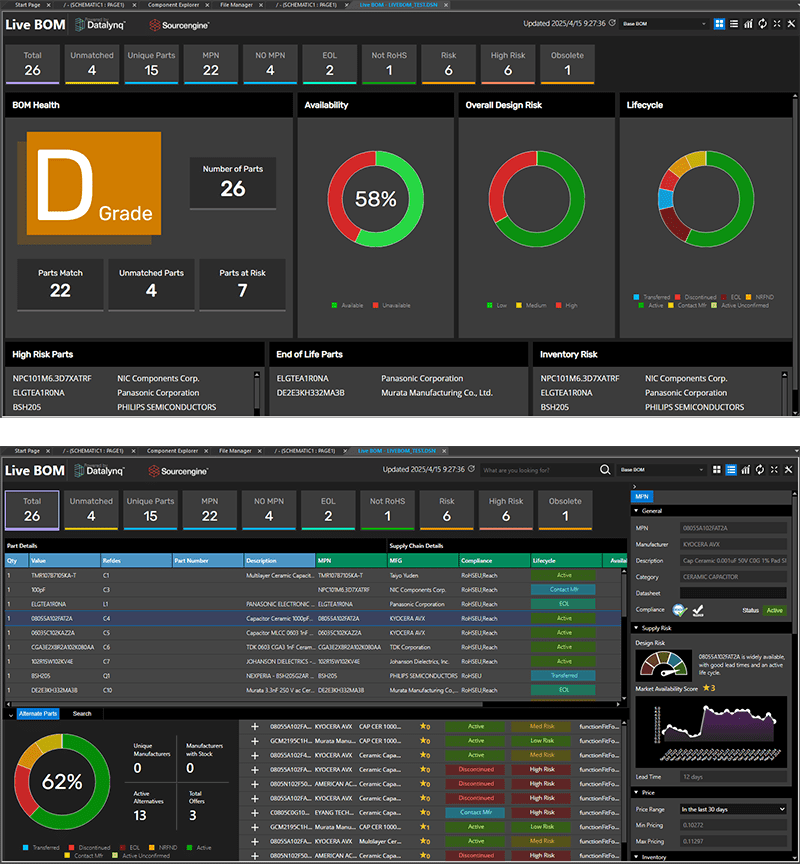This screenshot has height=864, width=800.
Task: Collapse the Price section
Action: (636, 792)
